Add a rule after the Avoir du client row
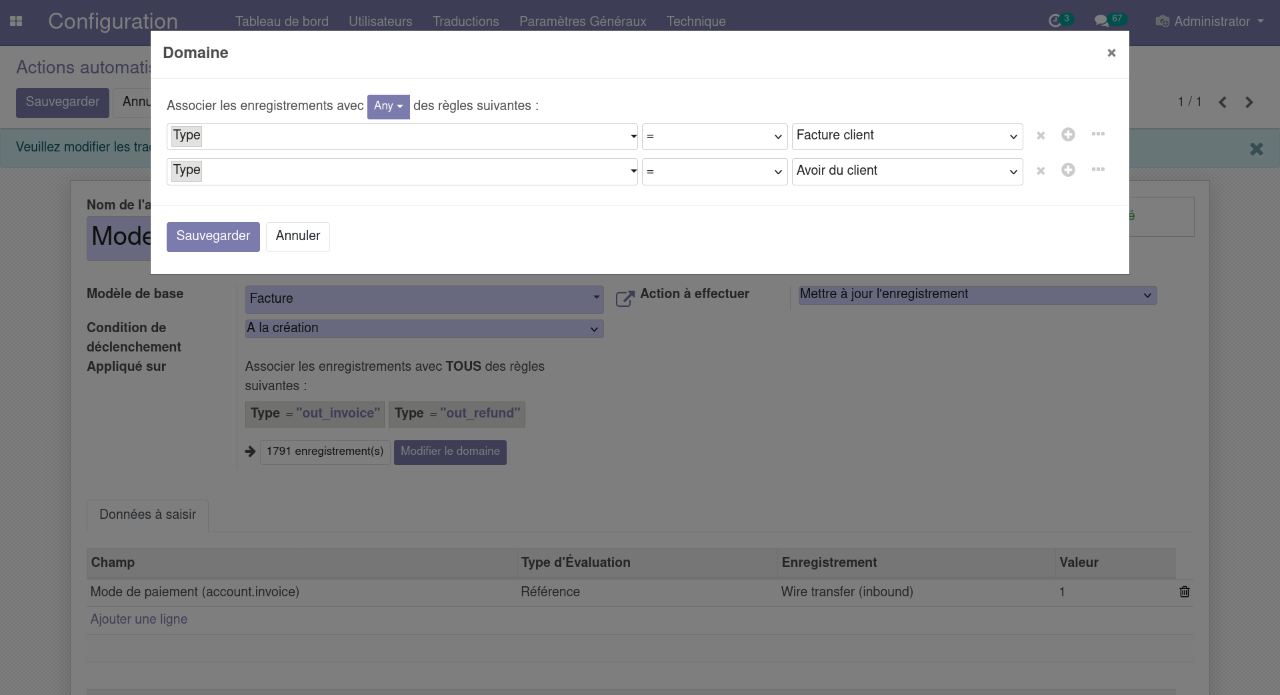The image size is (1280, 695). pyautogui.click(x=1068, y=170)
